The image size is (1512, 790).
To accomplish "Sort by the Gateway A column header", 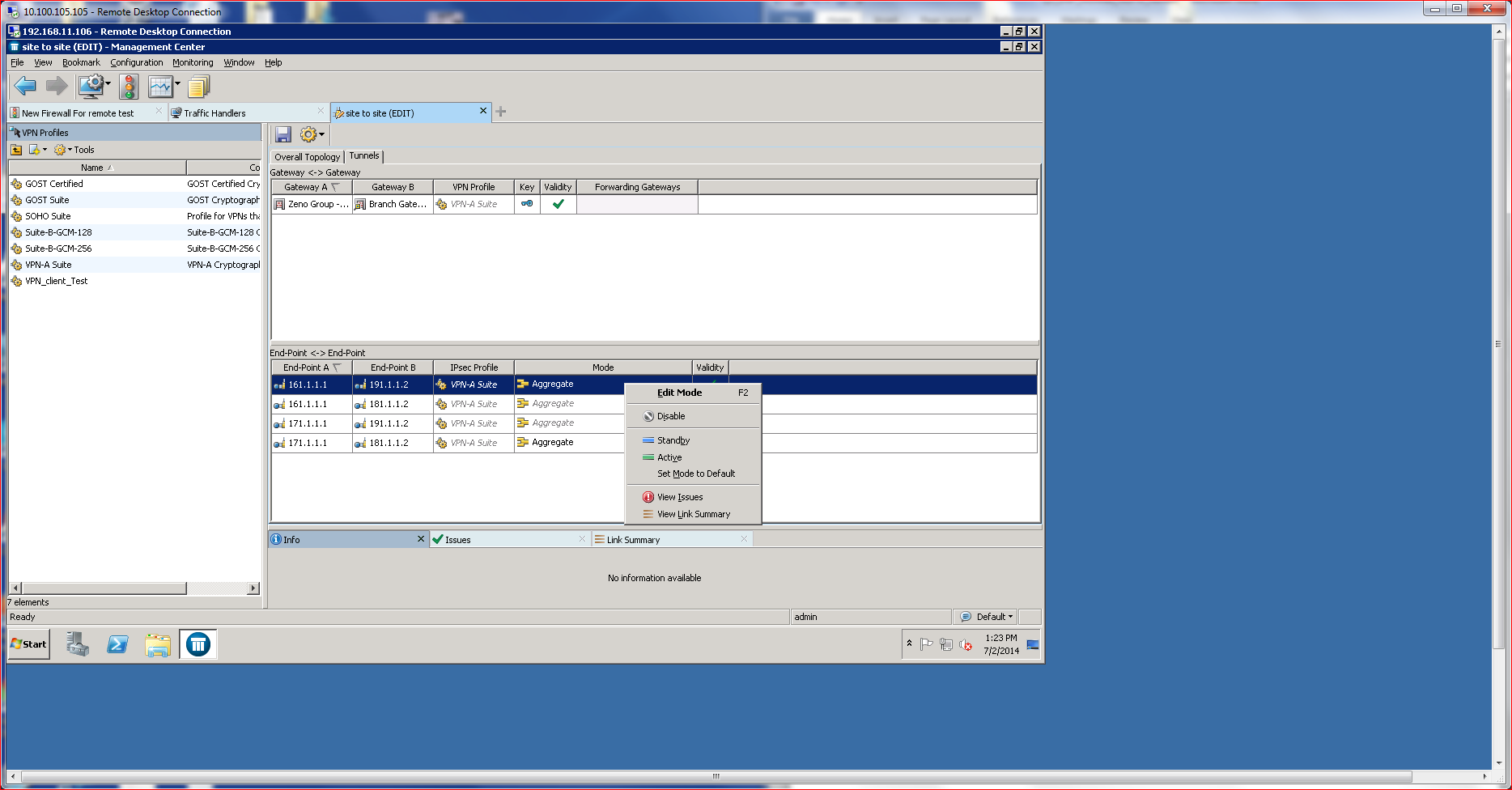I will pyautogui.click(x=312, y=187).
